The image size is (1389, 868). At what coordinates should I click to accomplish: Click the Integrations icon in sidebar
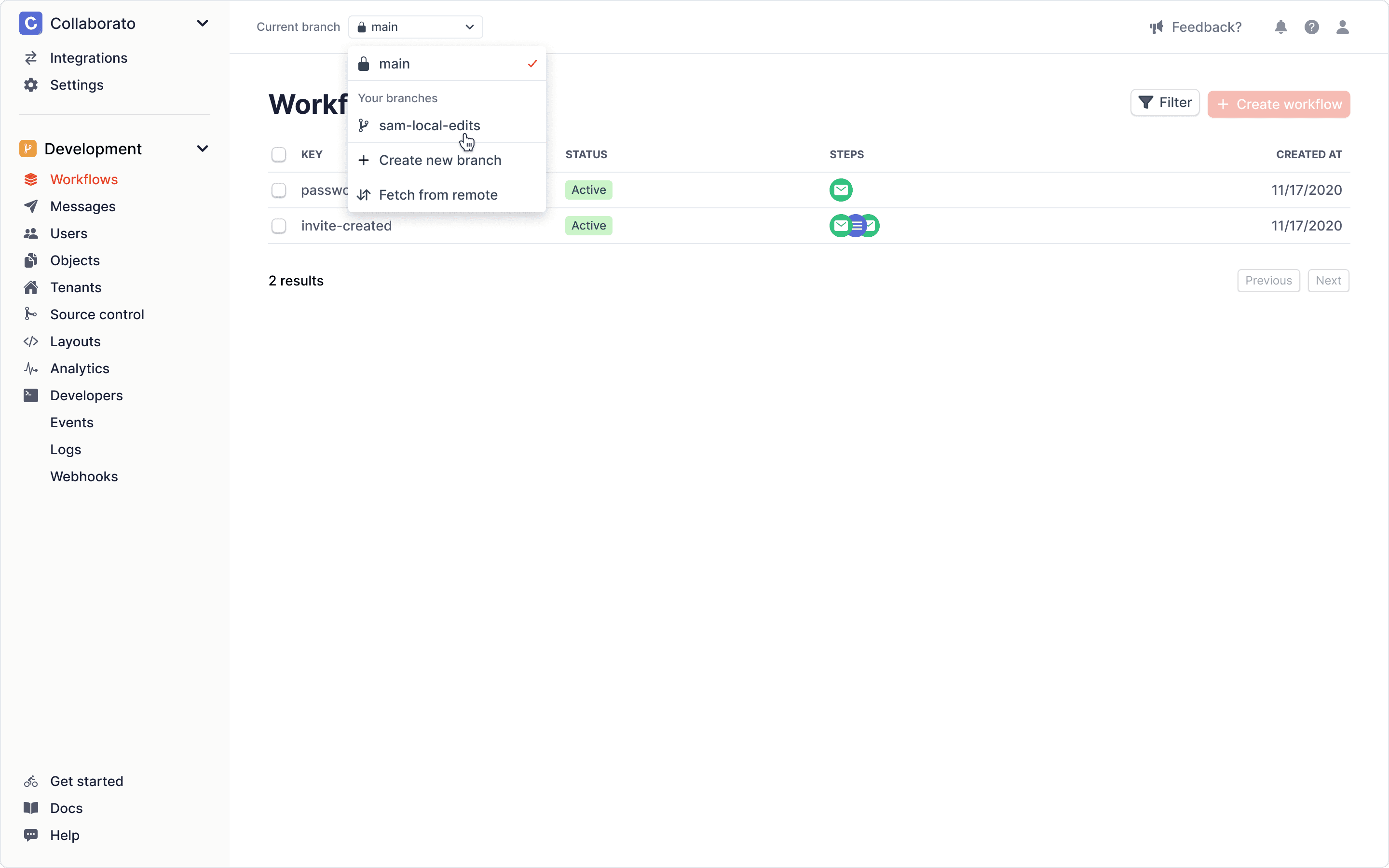[31, 58]
